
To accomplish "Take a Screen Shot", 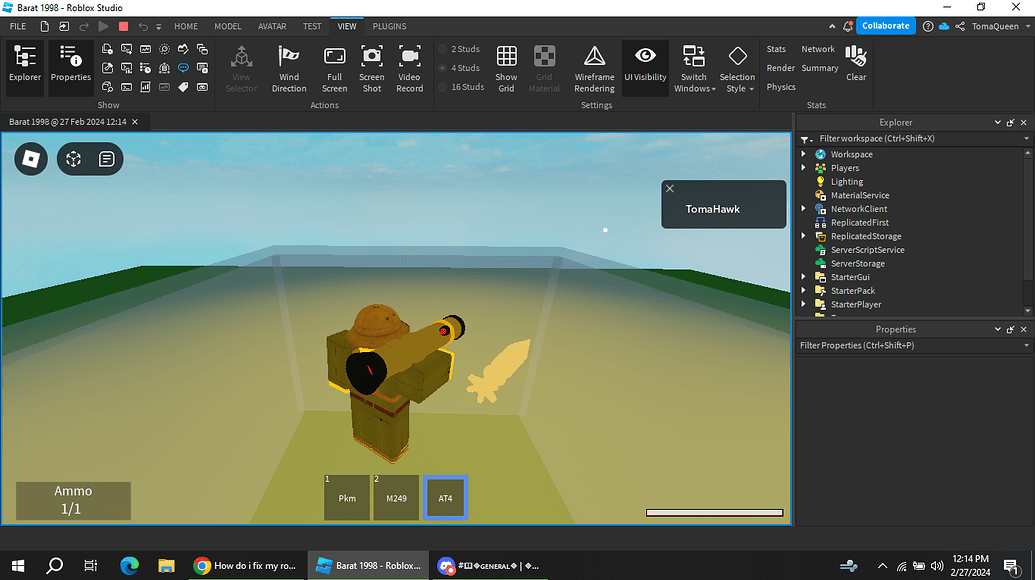I will [371, 67].
